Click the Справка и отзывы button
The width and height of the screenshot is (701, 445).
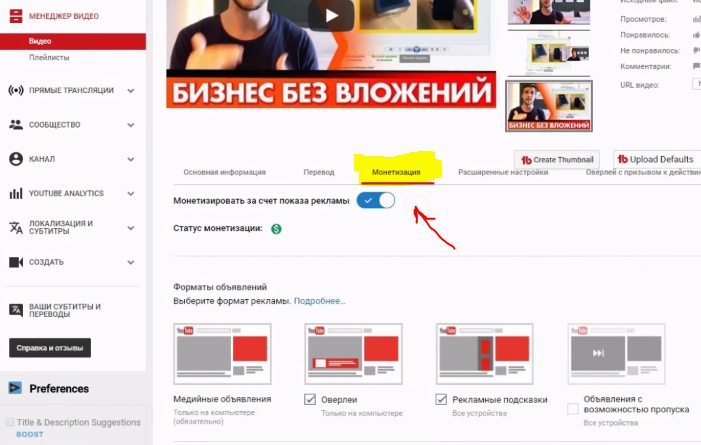click(x=50, y=348)
